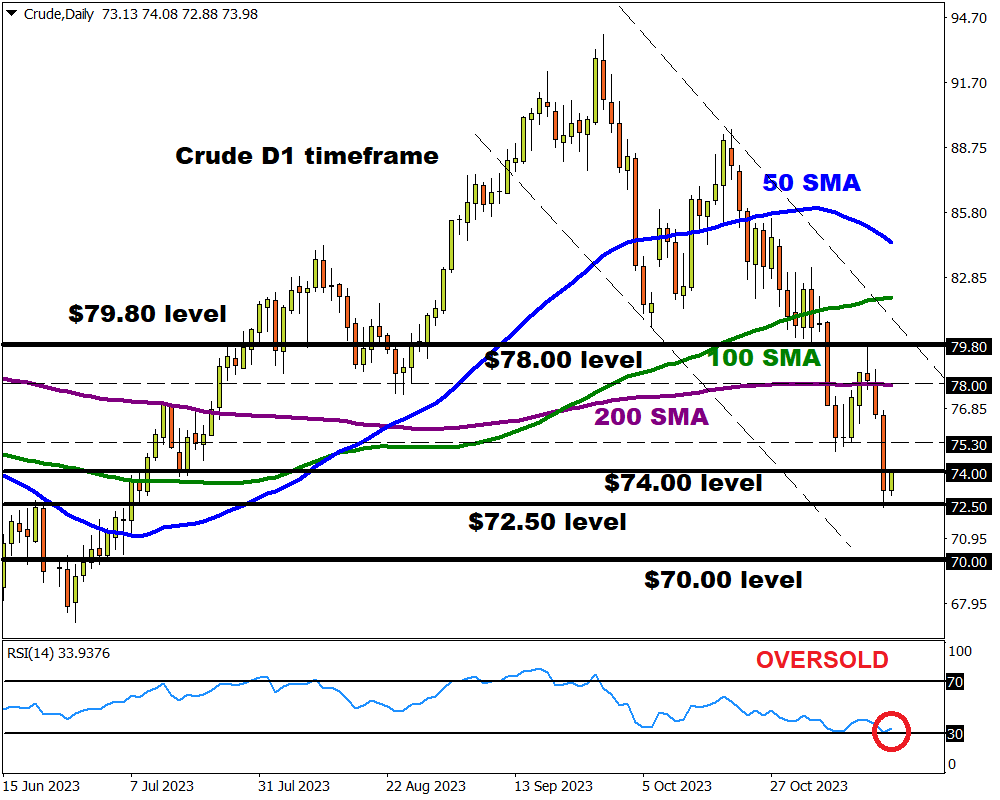This screenshot has height=800, width=1000.
Task: Click 94.70 on the price axis
Action: (968, 19)
